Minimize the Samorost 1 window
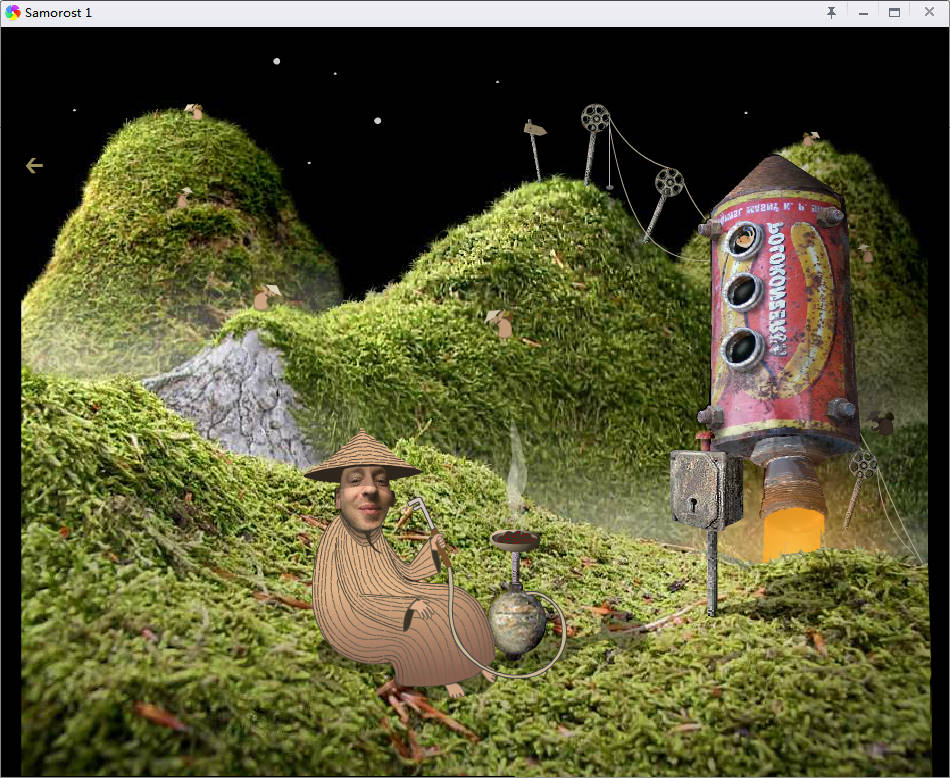Image resolution: width=950 pixels, height=778 pixels. pyautogui.click(x=863, y=12)
